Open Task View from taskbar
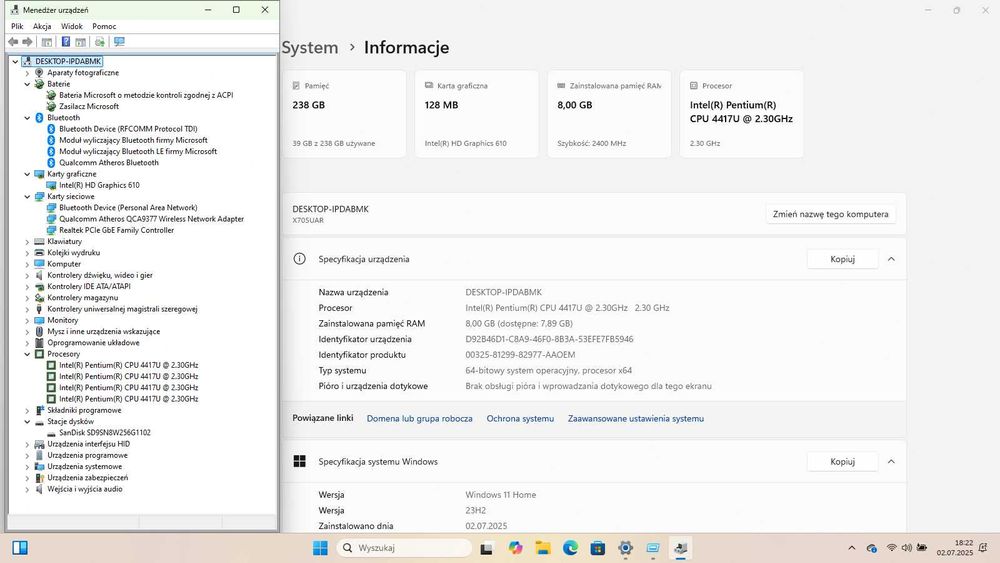The width and height of the screenshot is (1000, 563). [x=487, y=548]
